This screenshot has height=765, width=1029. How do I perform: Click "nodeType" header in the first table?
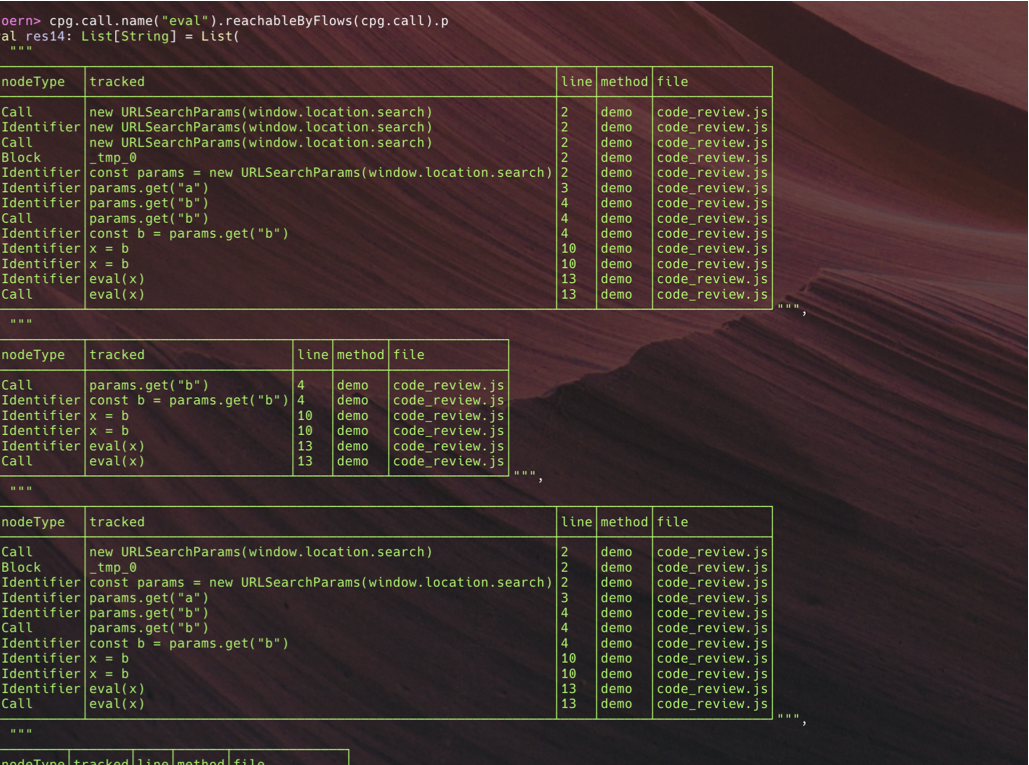coord(32,82)
